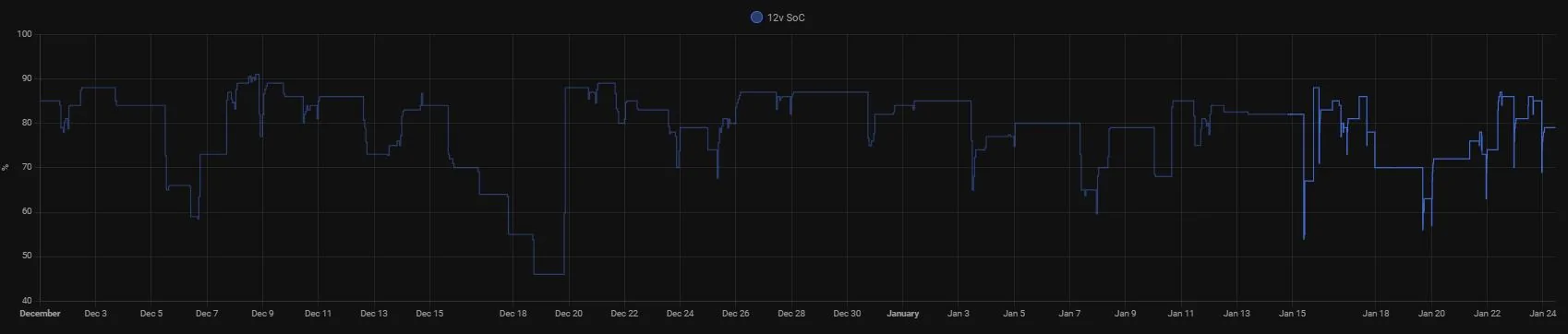Click the 'Dec 15' date label
This screenshot has width=1568, height=334.
(x=429, y=314)
